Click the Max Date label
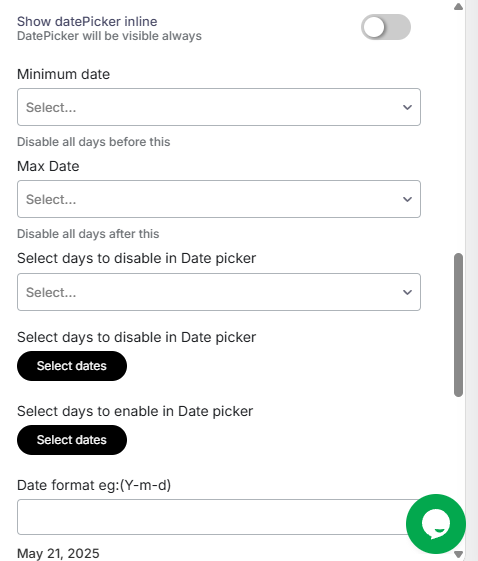Screen dimensions: 478x561 point(48,166)
